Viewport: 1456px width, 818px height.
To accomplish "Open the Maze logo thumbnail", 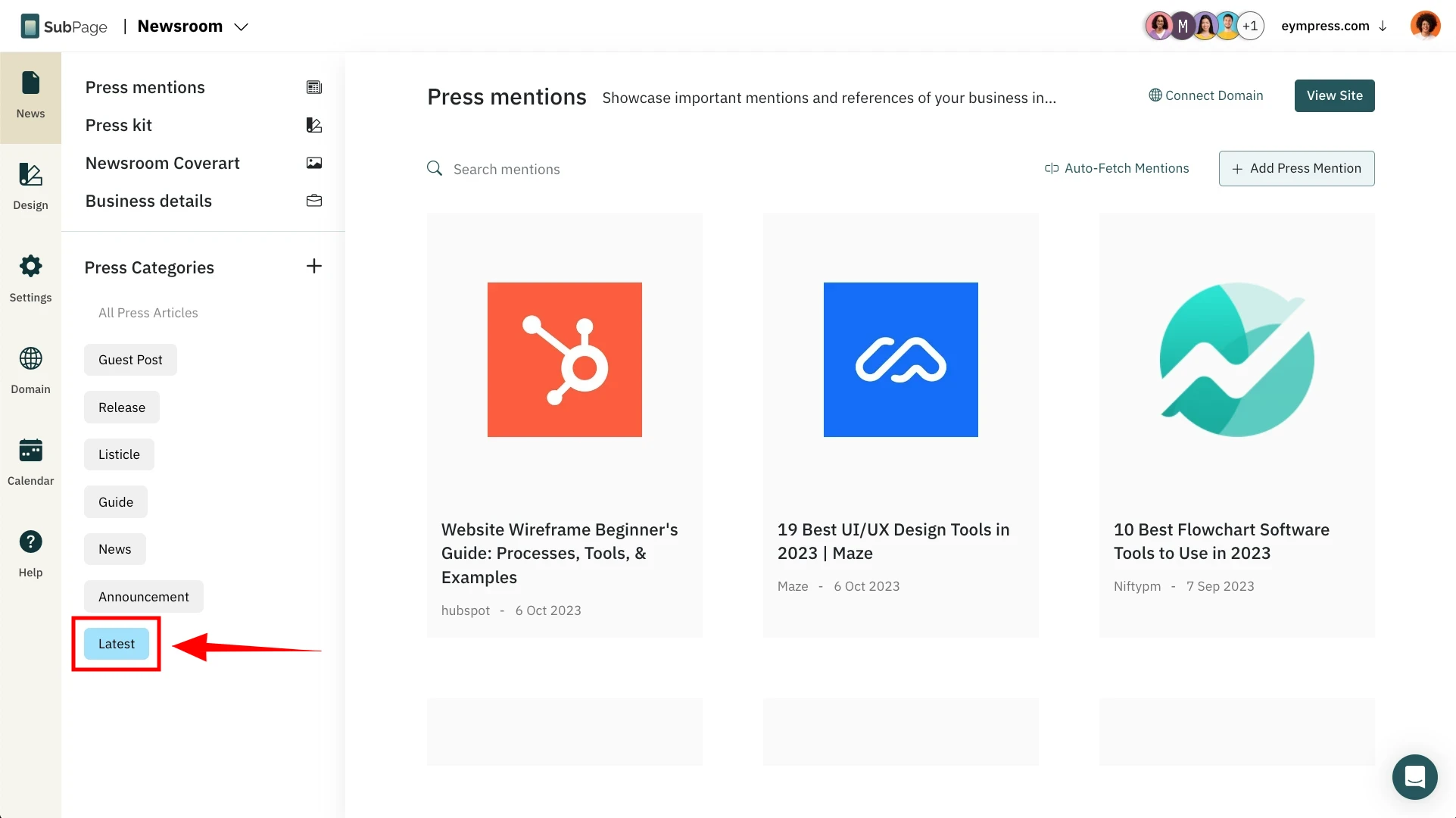I will (x=901, y=360).
